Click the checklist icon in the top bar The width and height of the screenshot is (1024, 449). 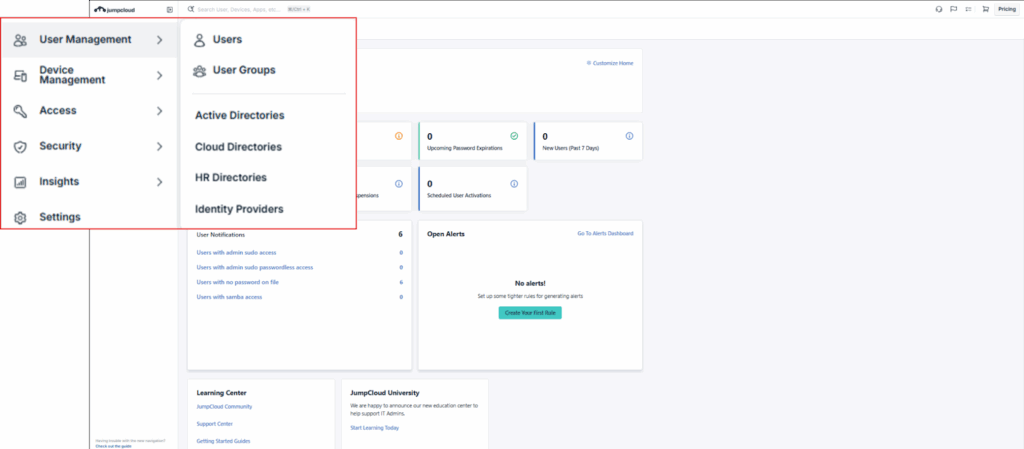[969, 9]
